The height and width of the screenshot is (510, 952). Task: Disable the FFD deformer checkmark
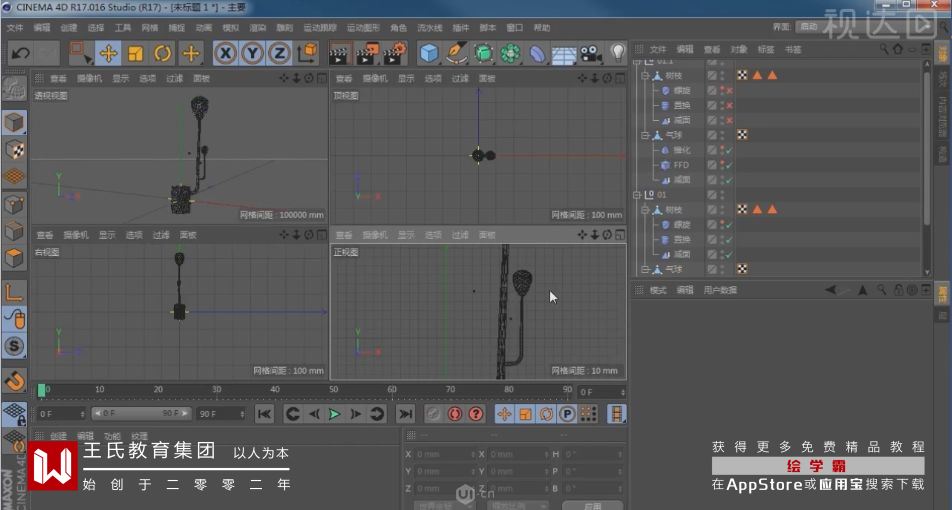coord(729,165)
